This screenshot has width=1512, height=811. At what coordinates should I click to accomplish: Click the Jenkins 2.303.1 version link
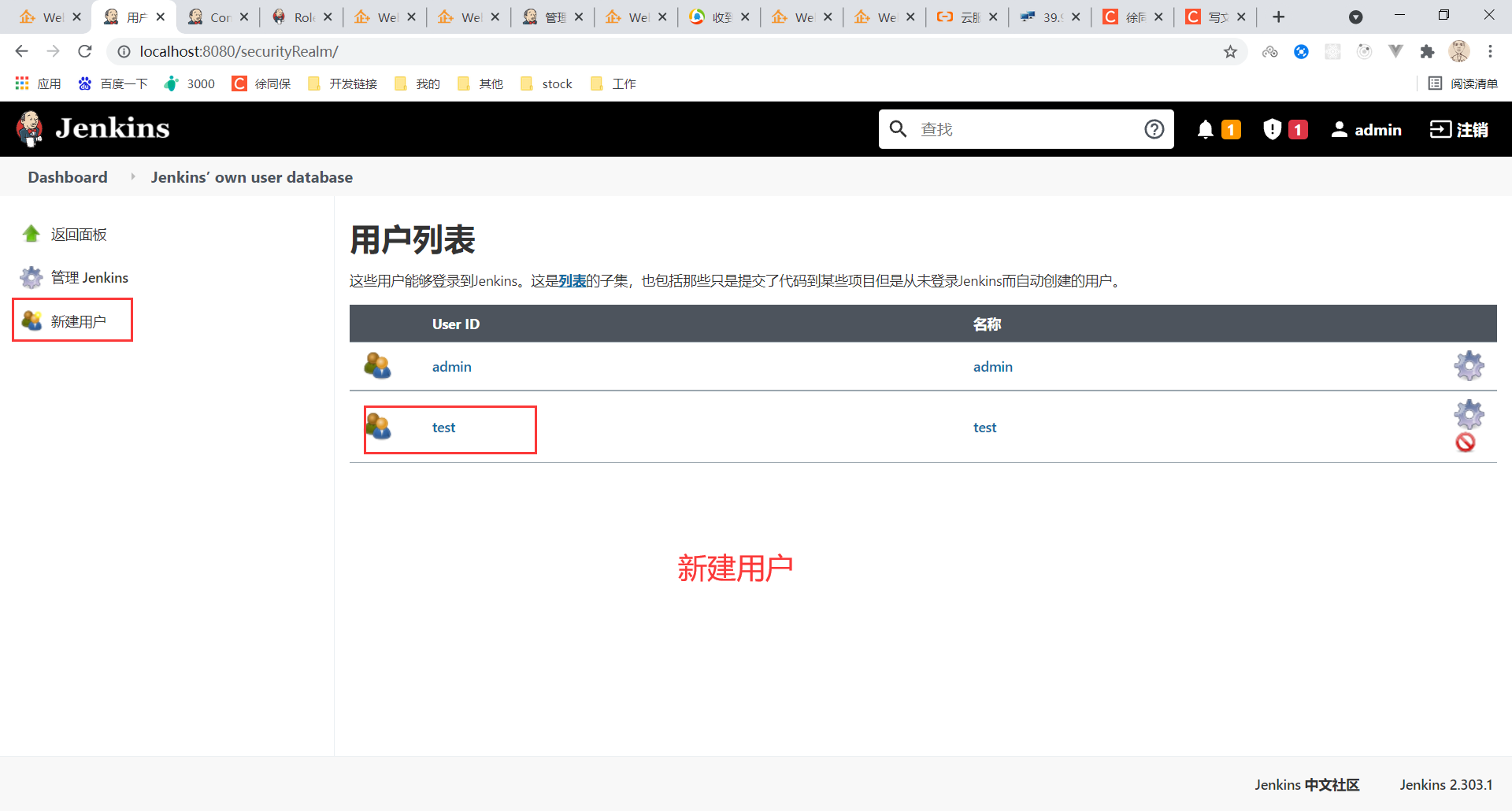[x=1447, y=785]
